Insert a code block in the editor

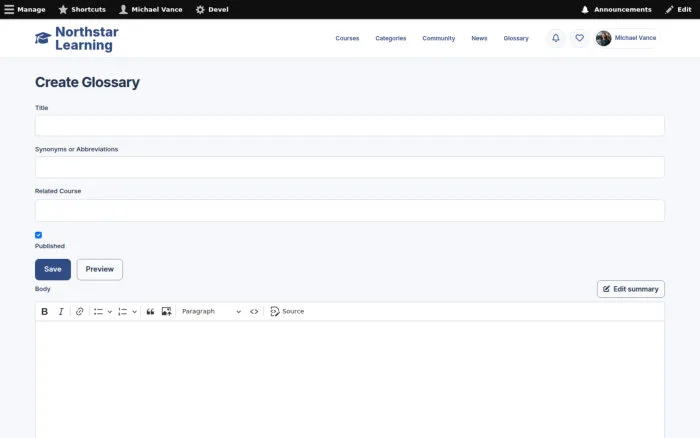point(254,312)
